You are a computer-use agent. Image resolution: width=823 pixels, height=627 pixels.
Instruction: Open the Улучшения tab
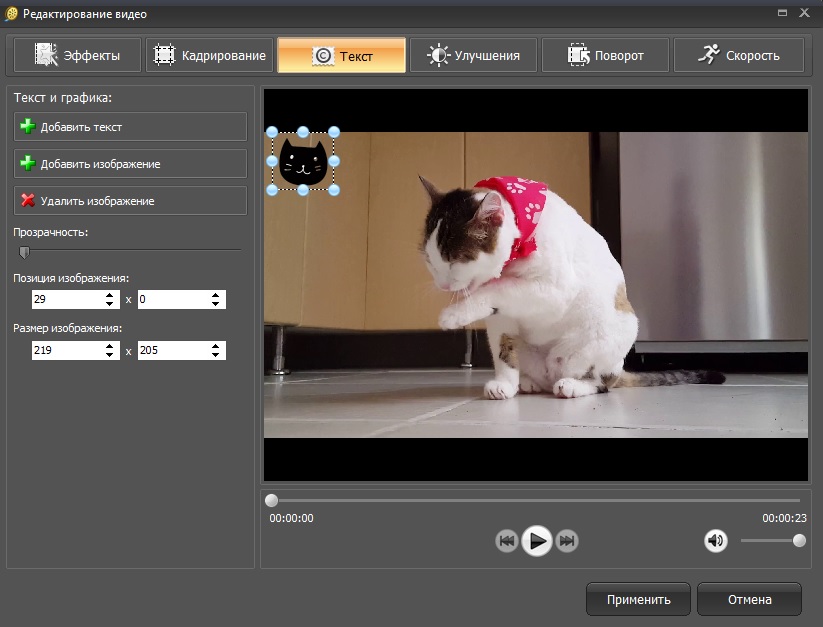pyautogui.click(x=473, y=55)
